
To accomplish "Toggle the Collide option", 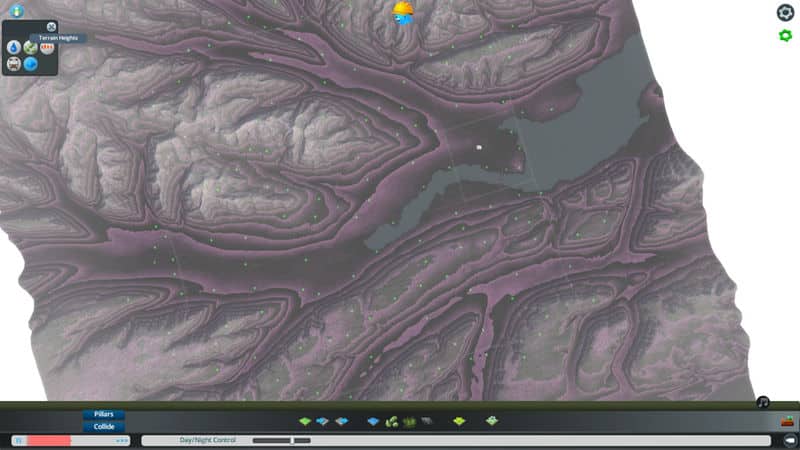I will 104,426.
